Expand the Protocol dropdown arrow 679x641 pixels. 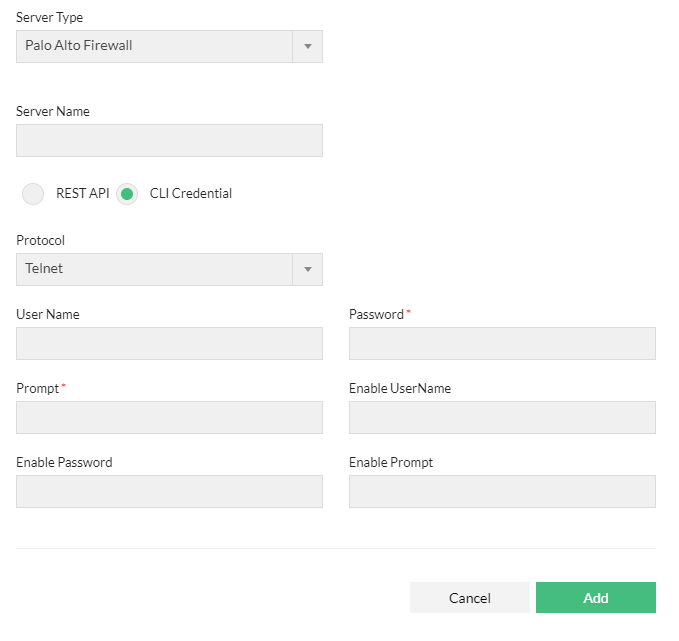(x=307, y=269)
